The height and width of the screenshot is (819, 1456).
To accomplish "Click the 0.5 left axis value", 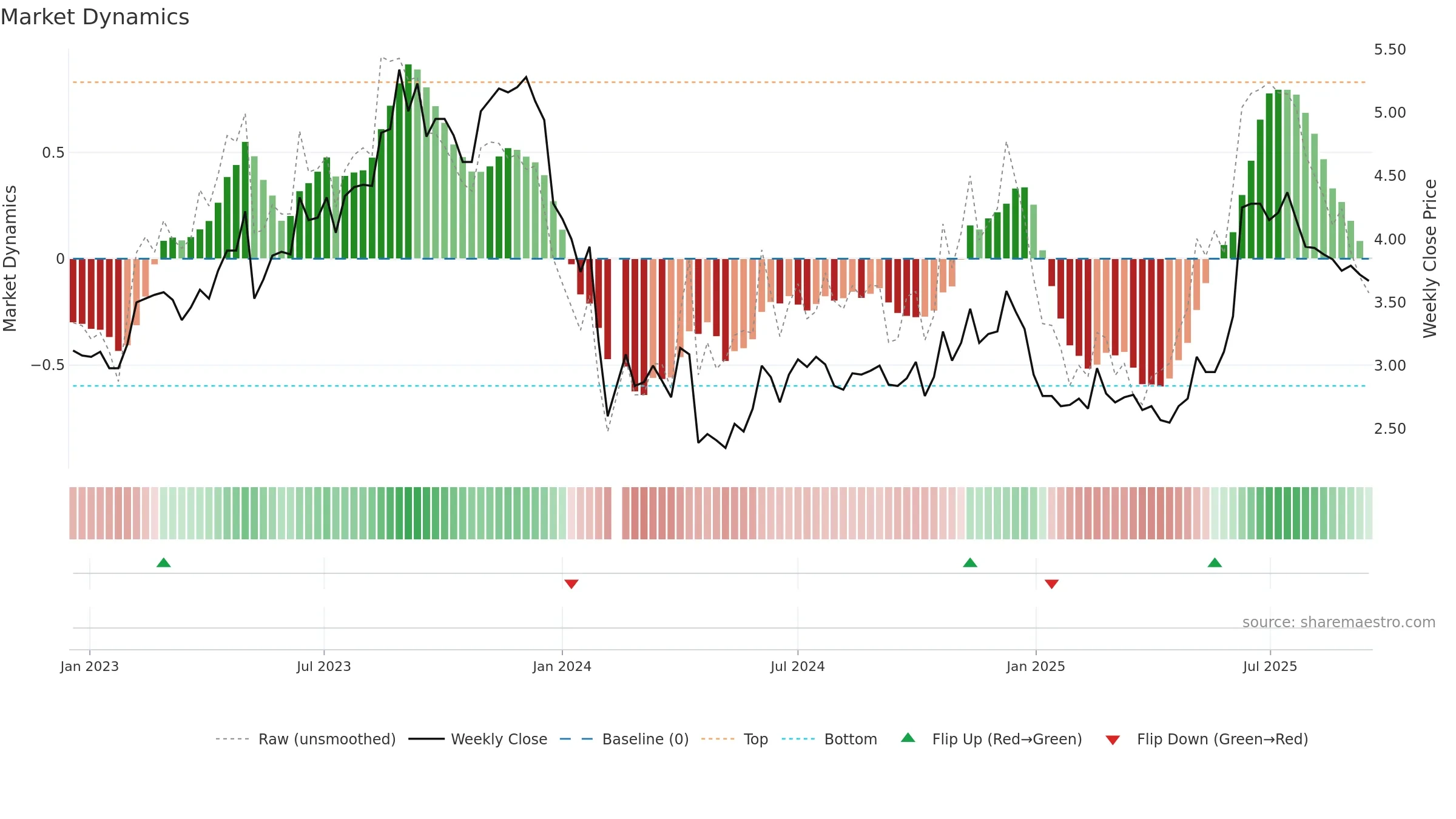I will click(53, 152).
